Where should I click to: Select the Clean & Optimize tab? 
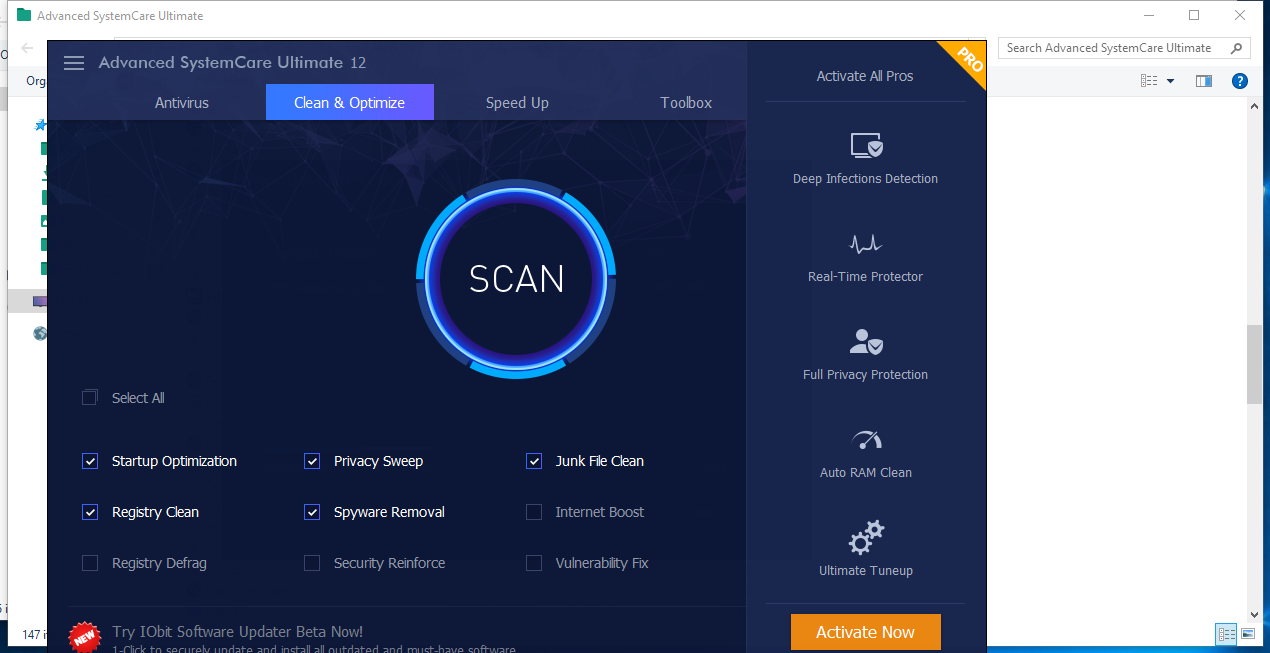(x=350, y=102)
